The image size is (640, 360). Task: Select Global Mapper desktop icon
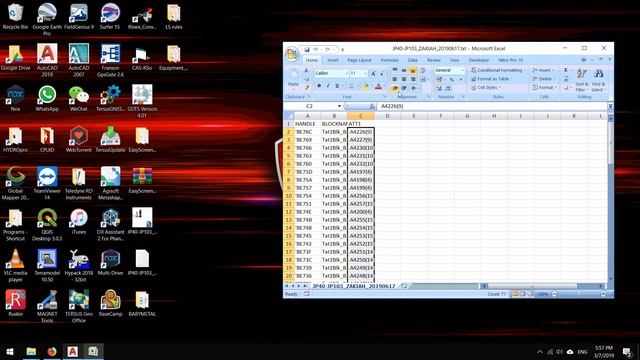(x=15, y=183)
